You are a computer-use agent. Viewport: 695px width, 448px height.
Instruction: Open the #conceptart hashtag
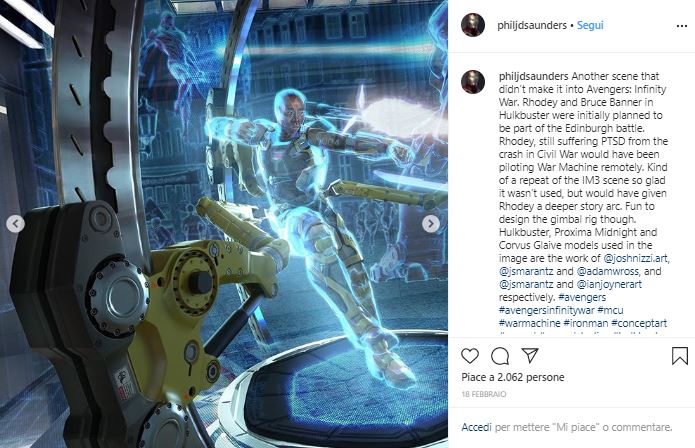(x=639, y=323)
